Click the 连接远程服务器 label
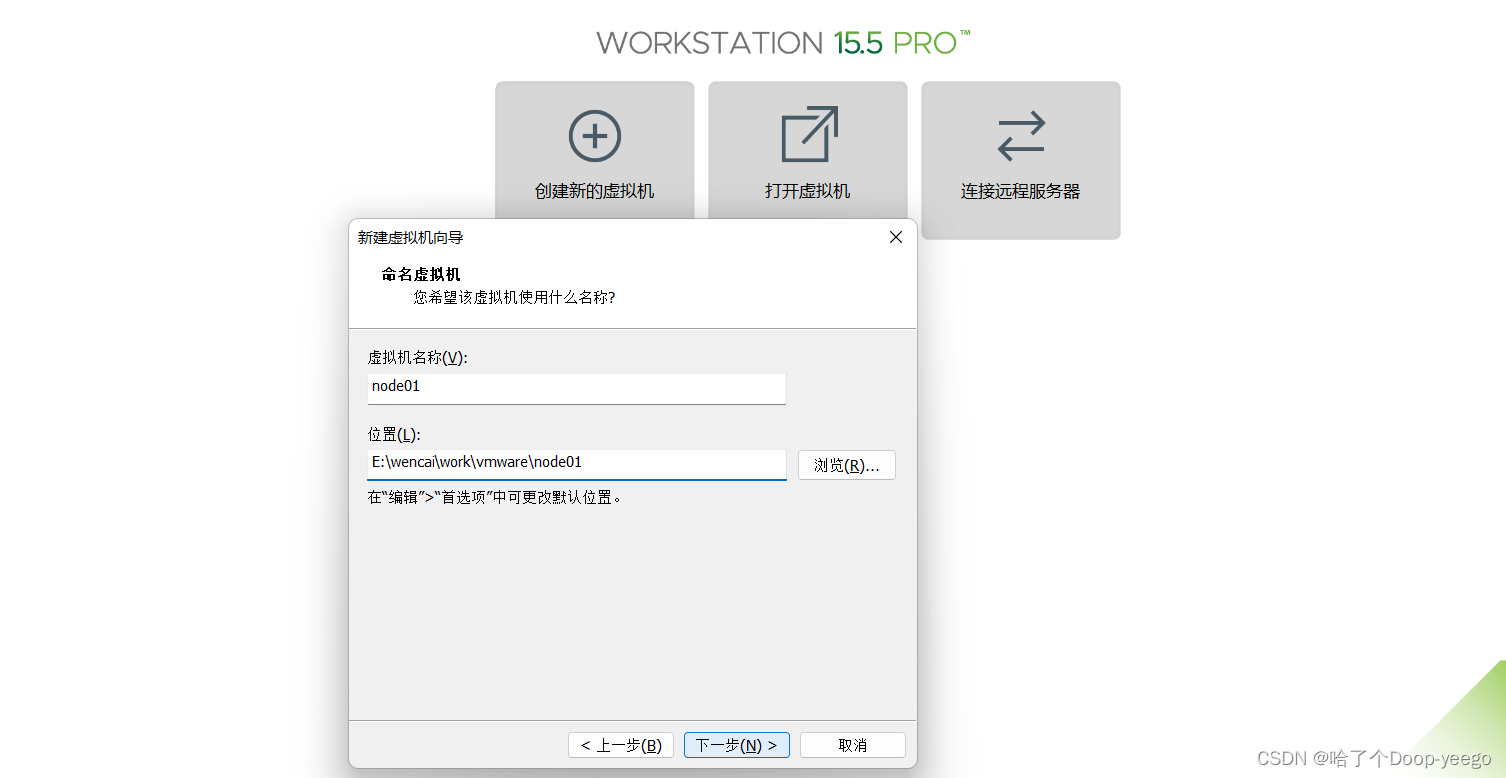This screenshot has height=778, width=1506. (1021, 191)
